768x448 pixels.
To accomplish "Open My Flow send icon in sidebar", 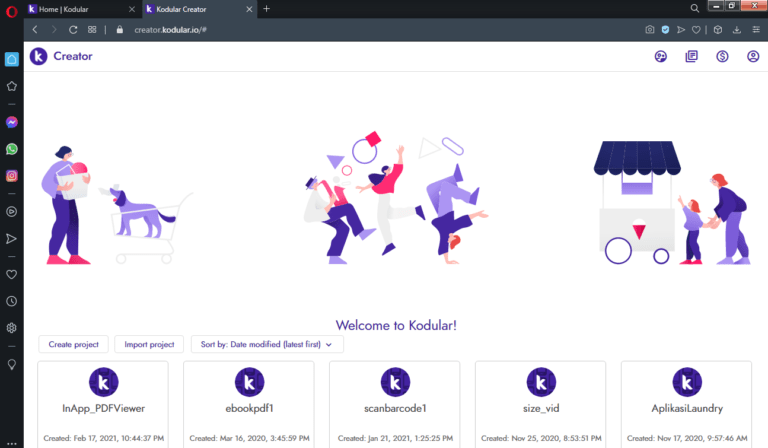I will 12,238.
